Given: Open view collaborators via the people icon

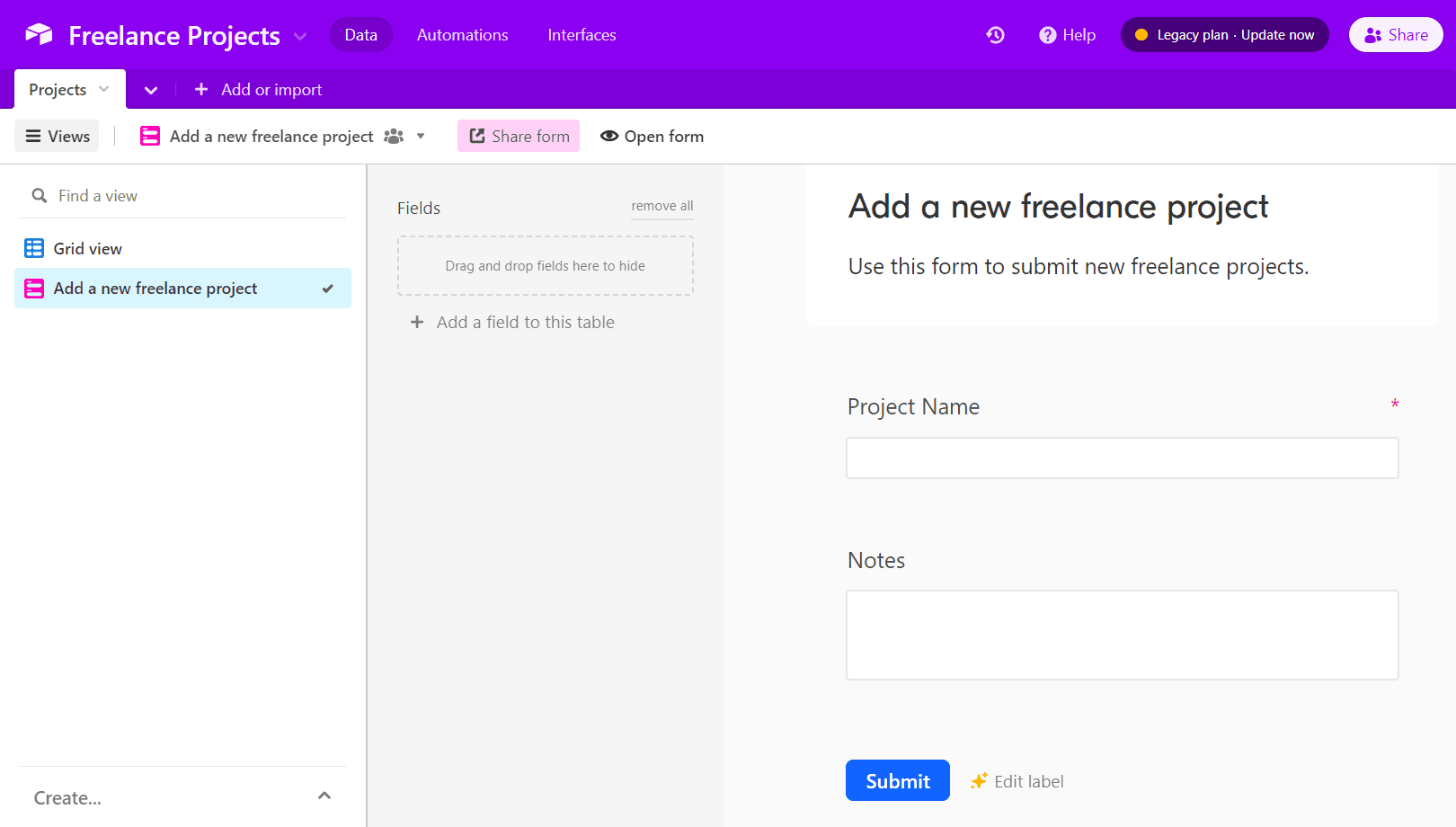Looking at the screenshot, I should [394, 136].
